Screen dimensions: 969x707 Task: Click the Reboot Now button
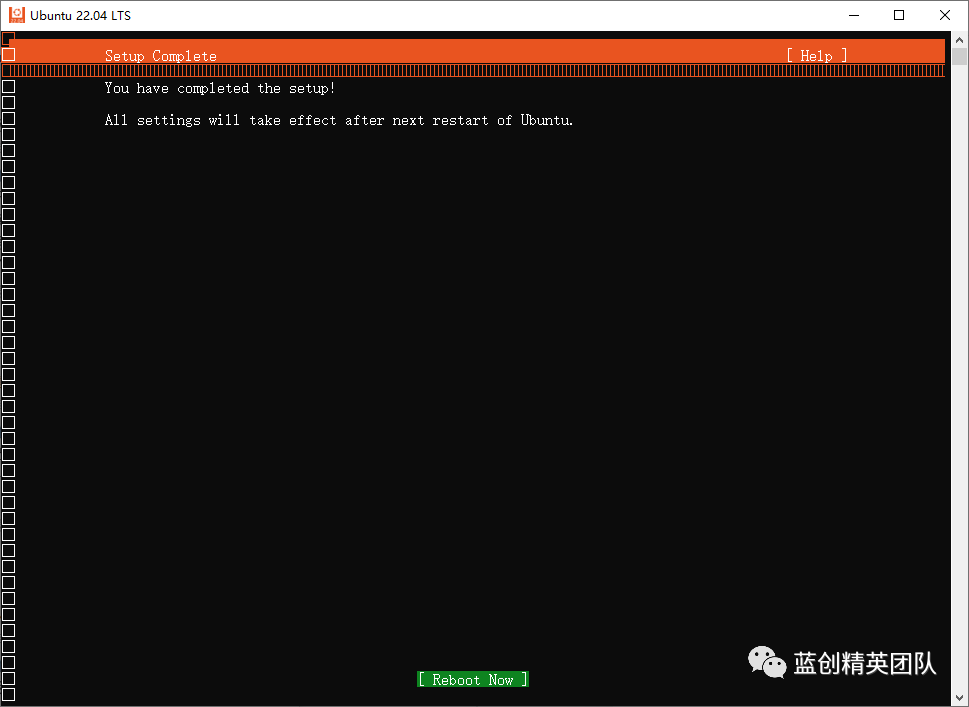point(473,679)
